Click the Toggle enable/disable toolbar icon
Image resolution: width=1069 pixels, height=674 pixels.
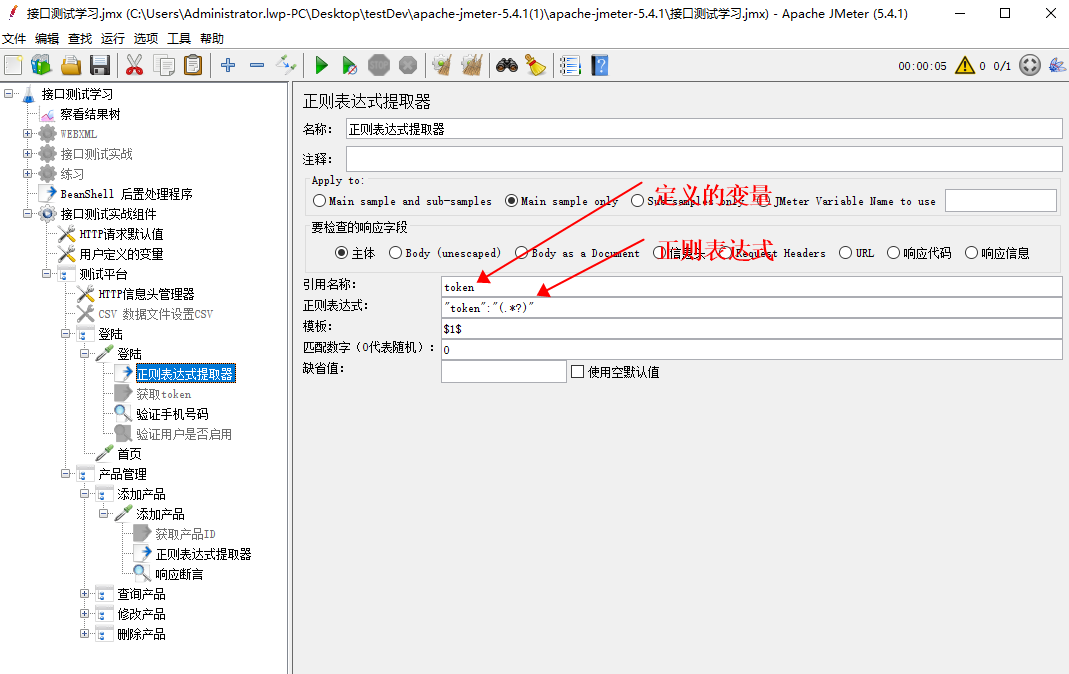(x=286, y=65)
